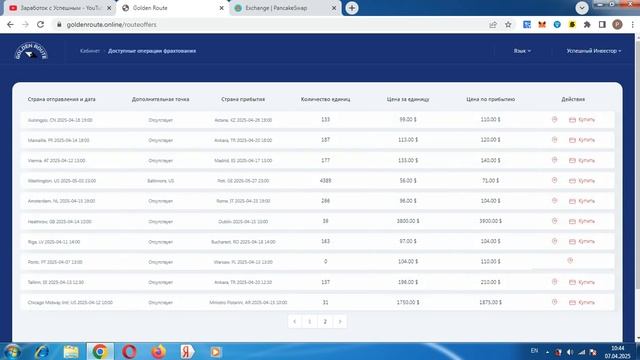Click the Кабинет breadcrumb link
The height and width of the screenshot is (360, 640).
point(90,51)
